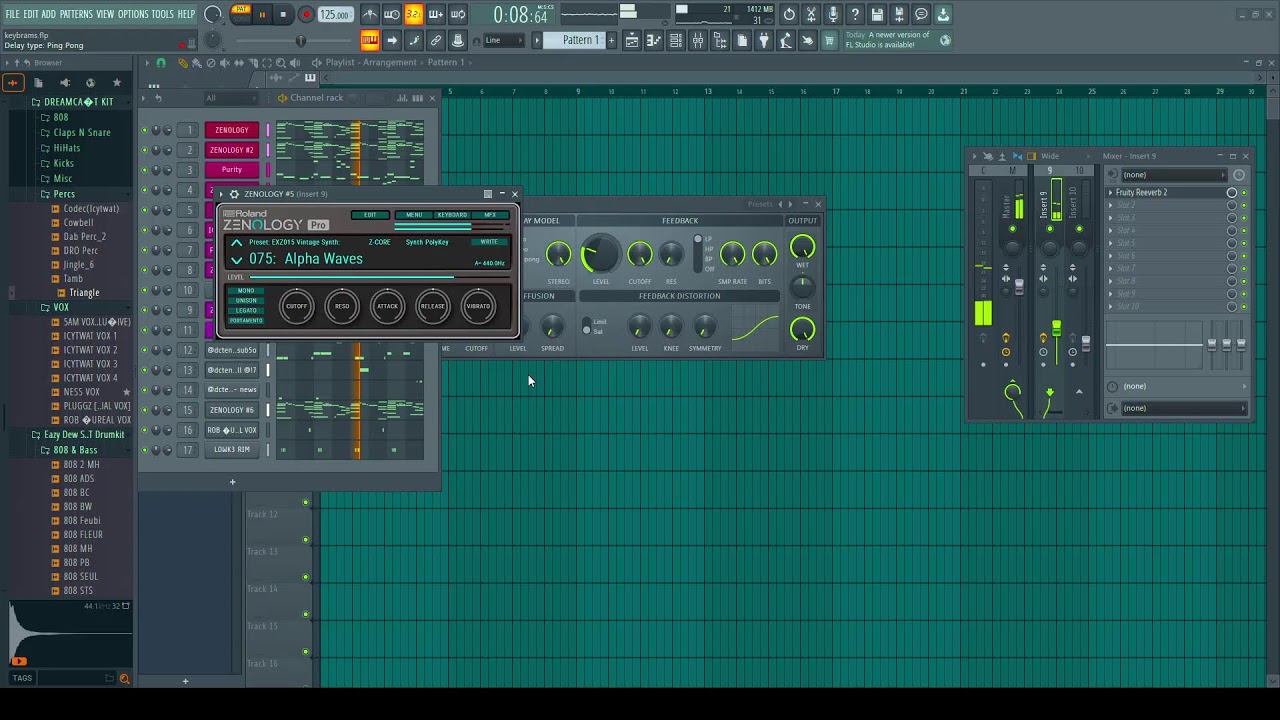Viewport: 1280px width, 720px height.
Task: Click the MFX button in Zenology
Action: coord(490,215)
